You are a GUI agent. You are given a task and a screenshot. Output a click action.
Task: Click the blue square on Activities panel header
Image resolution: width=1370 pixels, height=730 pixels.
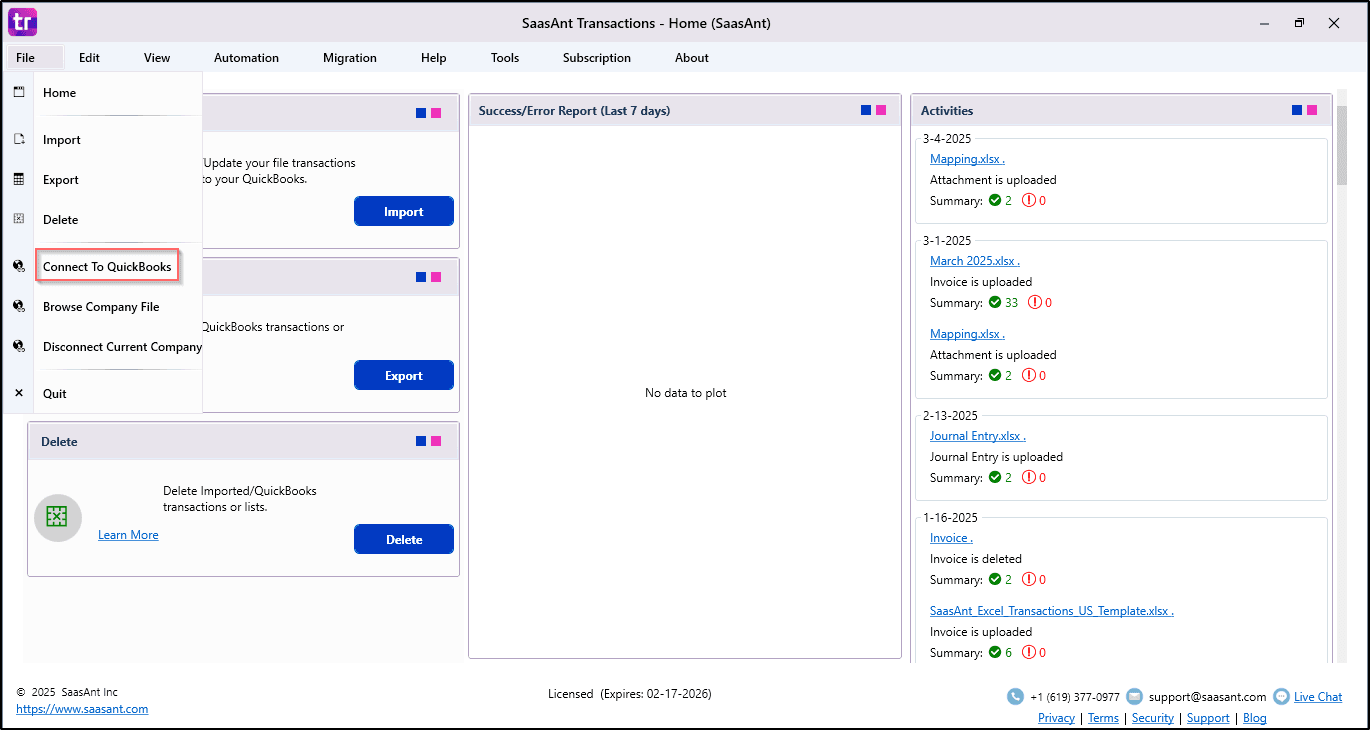click(x=1297, y=110)
